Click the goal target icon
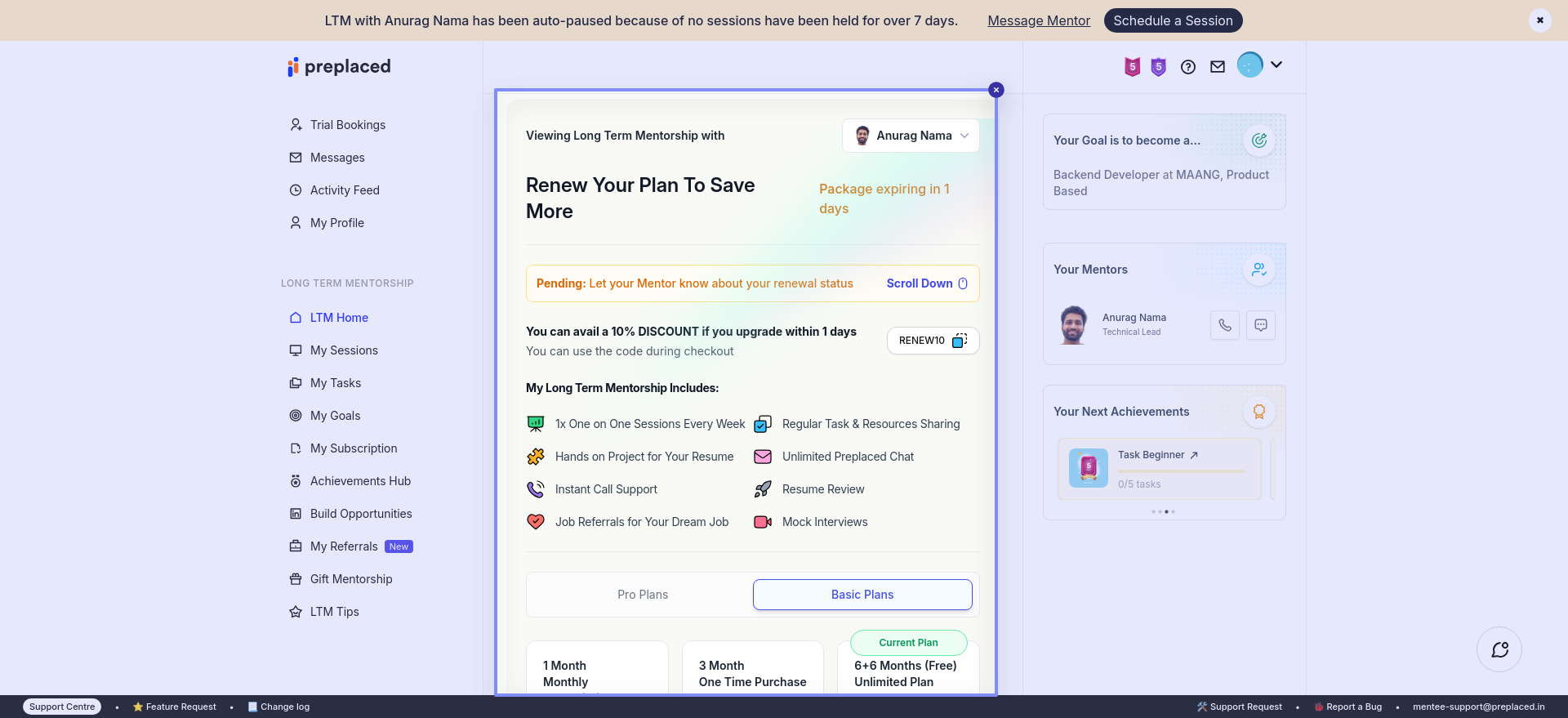Viewport: 1568px width, 718px height. point(1259,140)
